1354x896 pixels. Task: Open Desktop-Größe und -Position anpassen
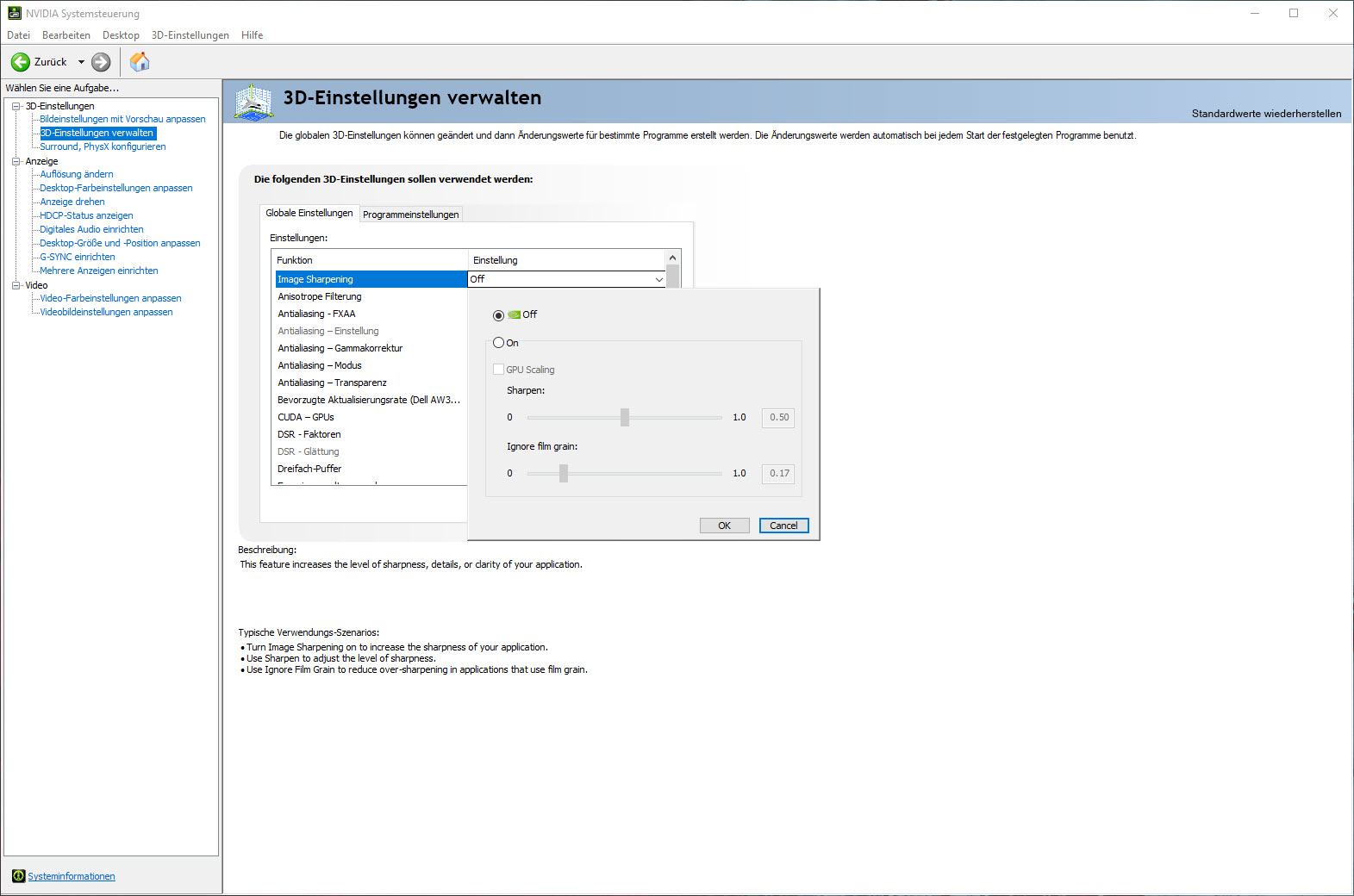point(120,243)
